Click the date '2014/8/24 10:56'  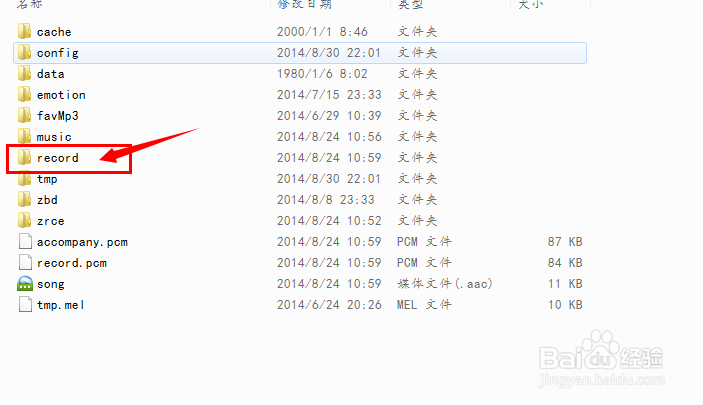click(330, 137)
